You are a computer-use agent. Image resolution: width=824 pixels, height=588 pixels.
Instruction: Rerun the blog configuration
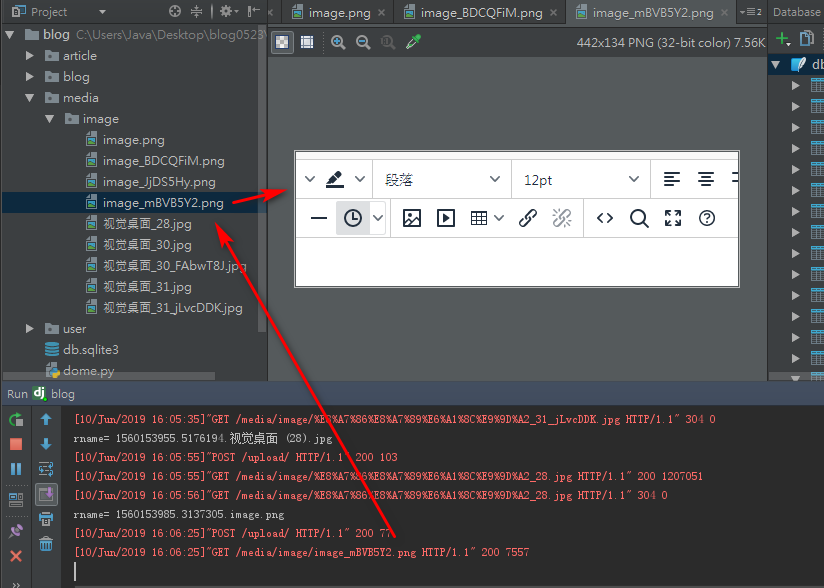pyautogui.click(x=15, y=419)
